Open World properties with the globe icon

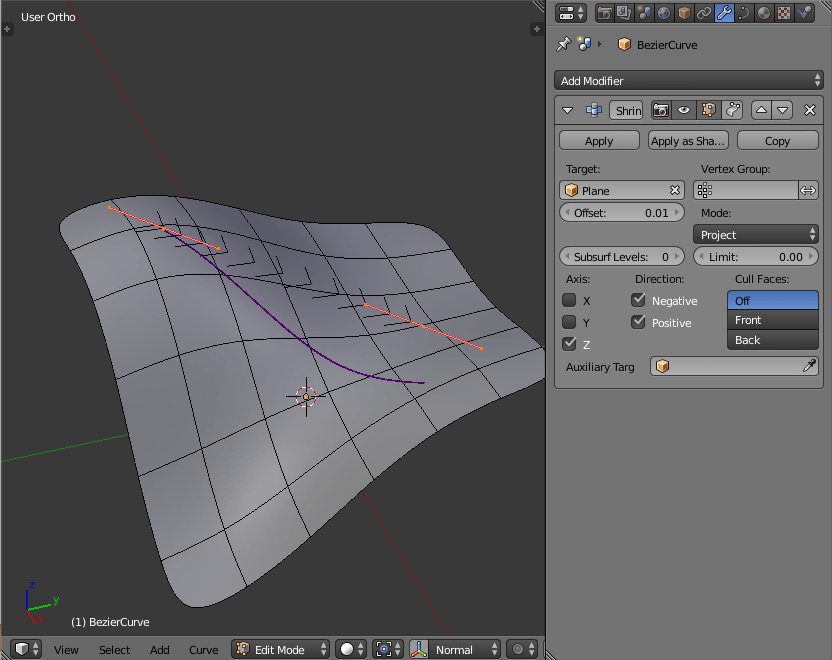664,12
